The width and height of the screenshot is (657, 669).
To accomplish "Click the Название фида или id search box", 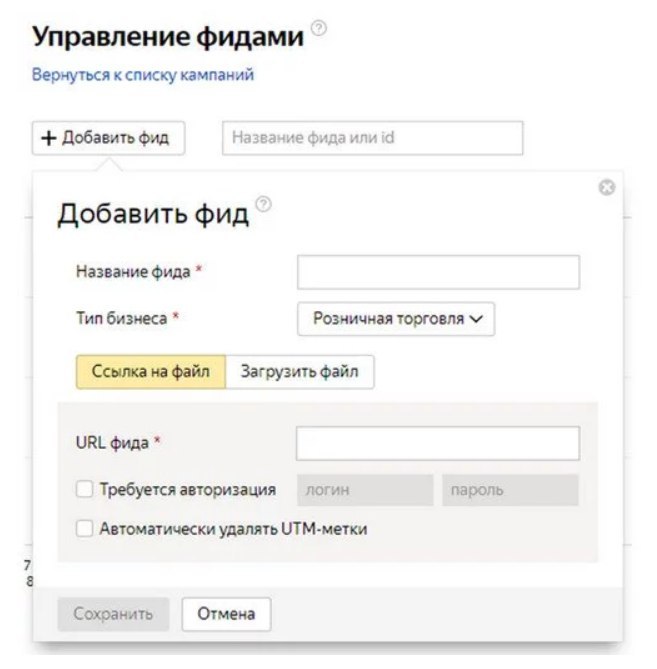I will pos(372,138).
